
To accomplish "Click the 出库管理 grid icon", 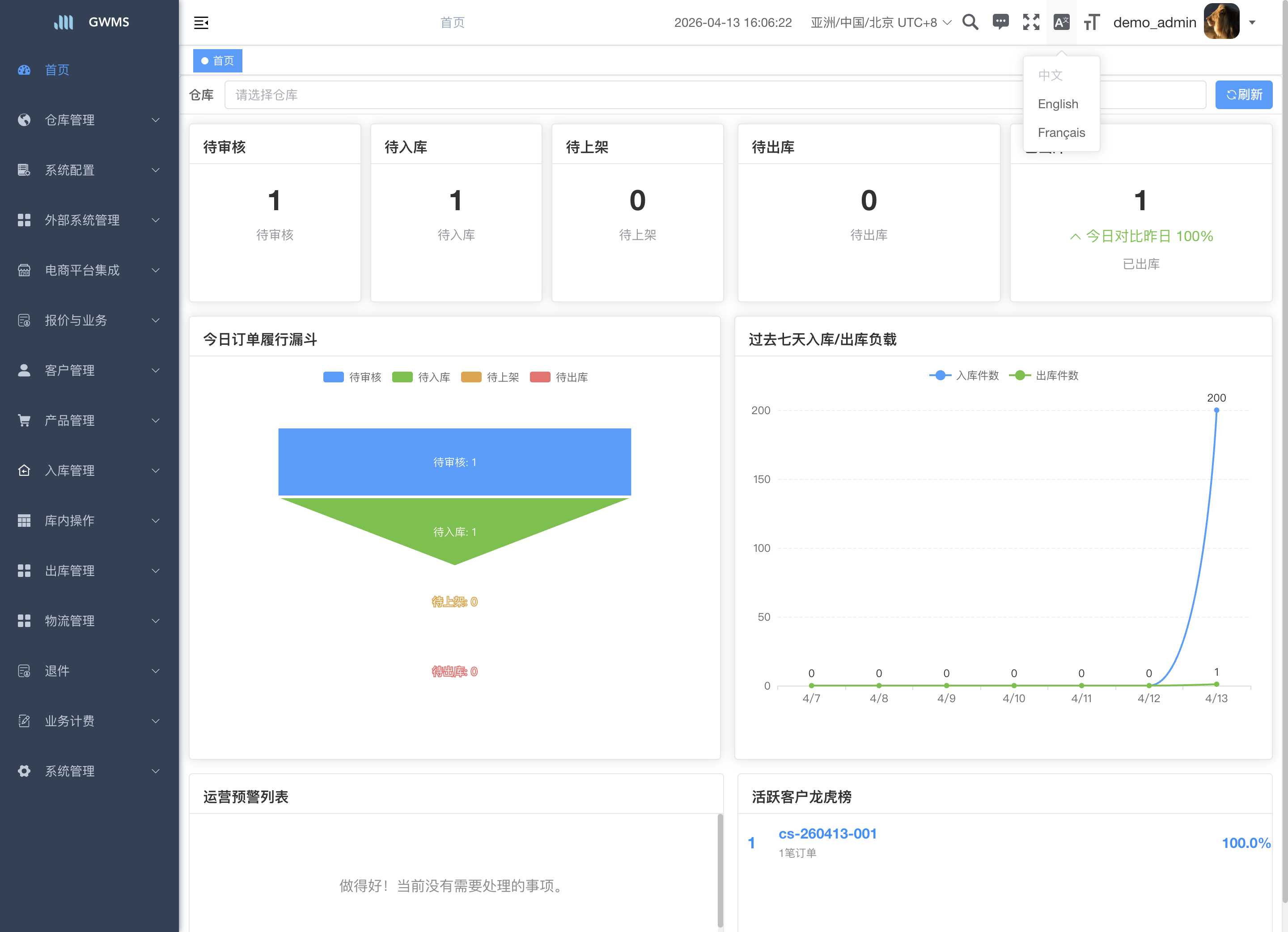I will (24, 570).
